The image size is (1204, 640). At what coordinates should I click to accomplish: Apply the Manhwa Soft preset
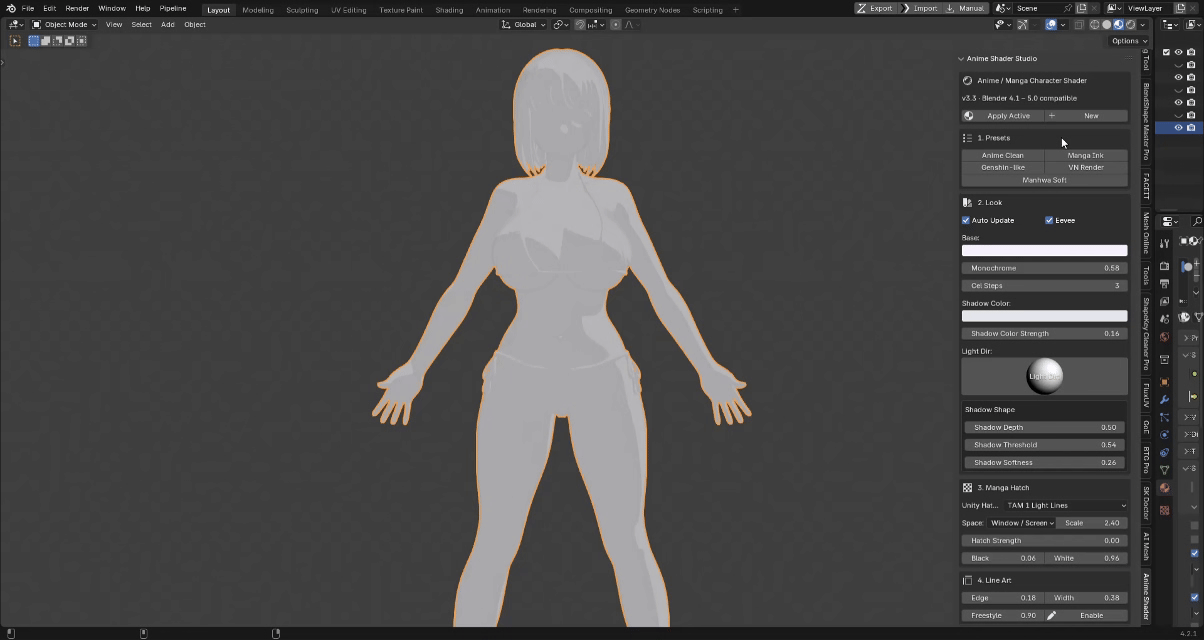1045,180
